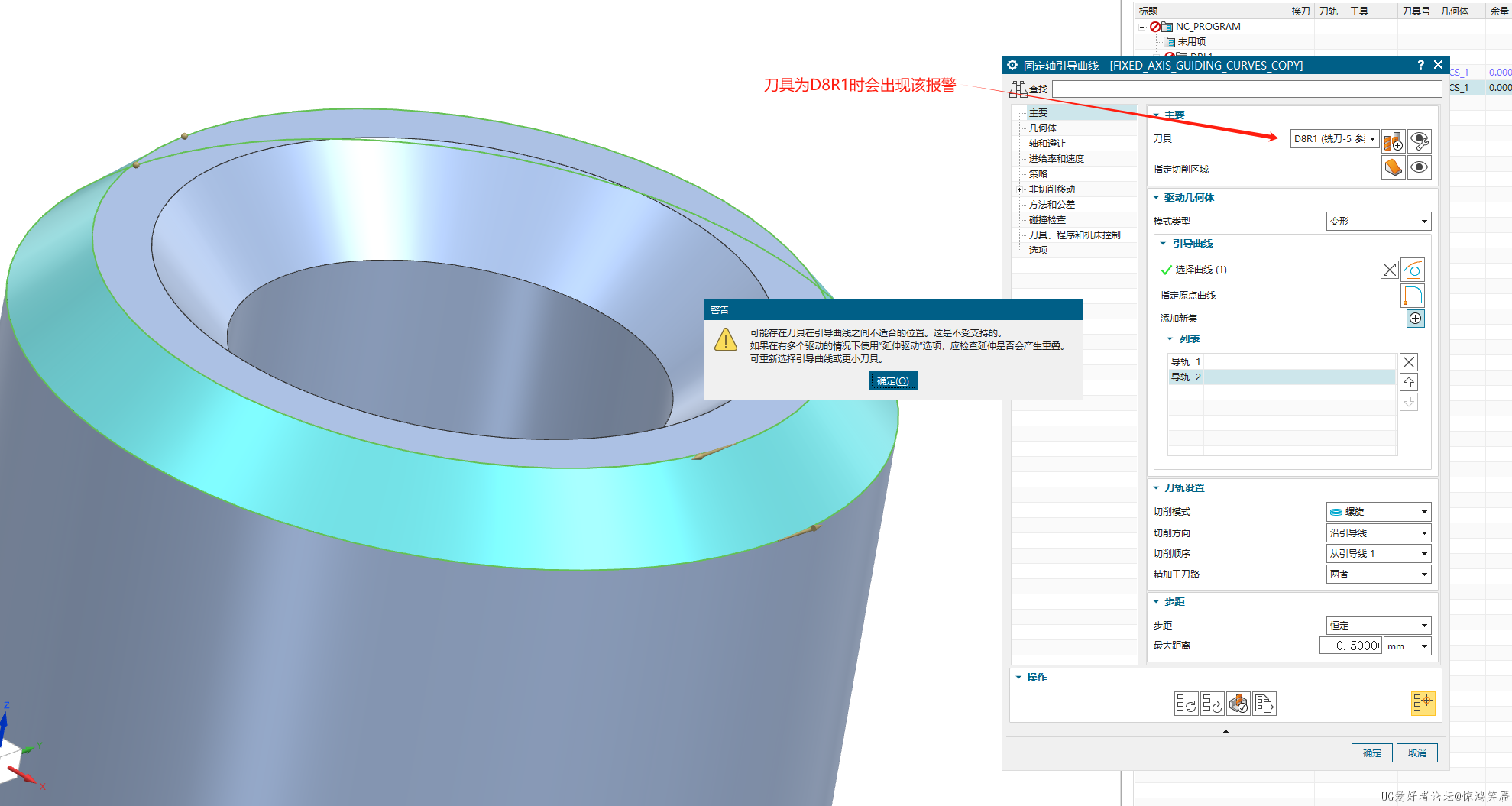
Task: Select the specify cut area geometry icon
Action: point(1394,167)
